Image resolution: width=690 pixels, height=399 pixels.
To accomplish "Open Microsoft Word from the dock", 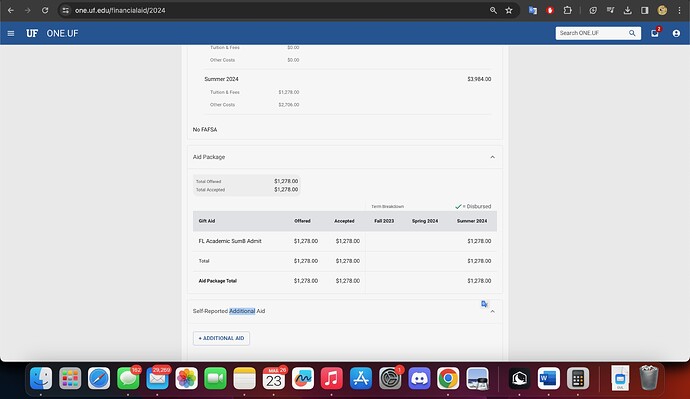I will pos(548,378).
